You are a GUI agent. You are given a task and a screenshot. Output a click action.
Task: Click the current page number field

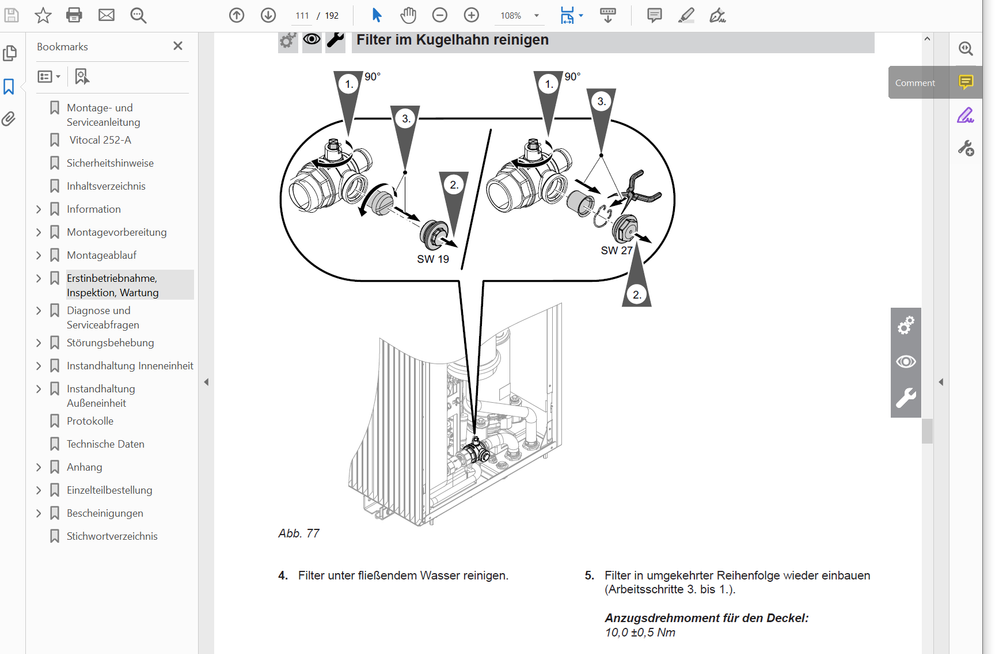(302, 16)
